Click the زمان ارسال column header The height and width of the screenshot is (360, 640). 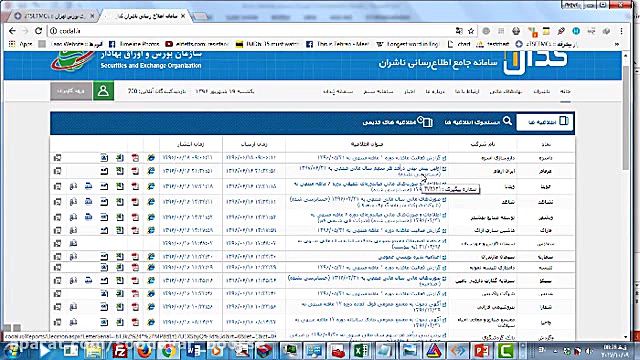[254, 144]
